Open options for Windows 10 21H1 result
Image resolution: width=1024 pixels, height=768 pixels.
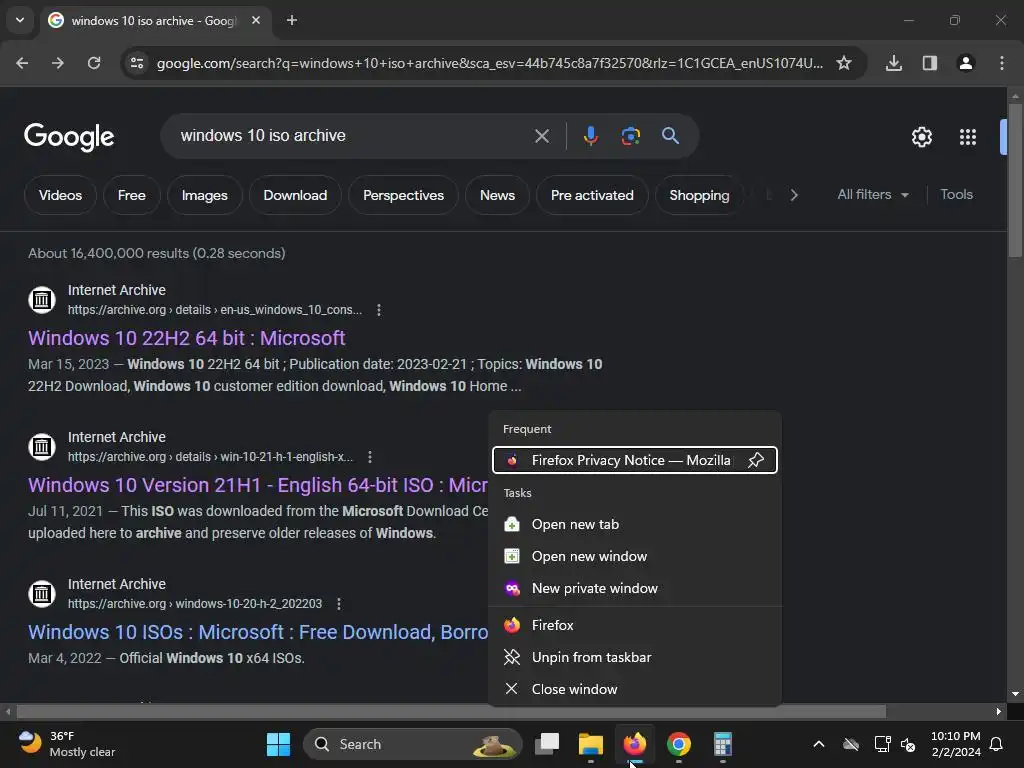coord(370,457)
